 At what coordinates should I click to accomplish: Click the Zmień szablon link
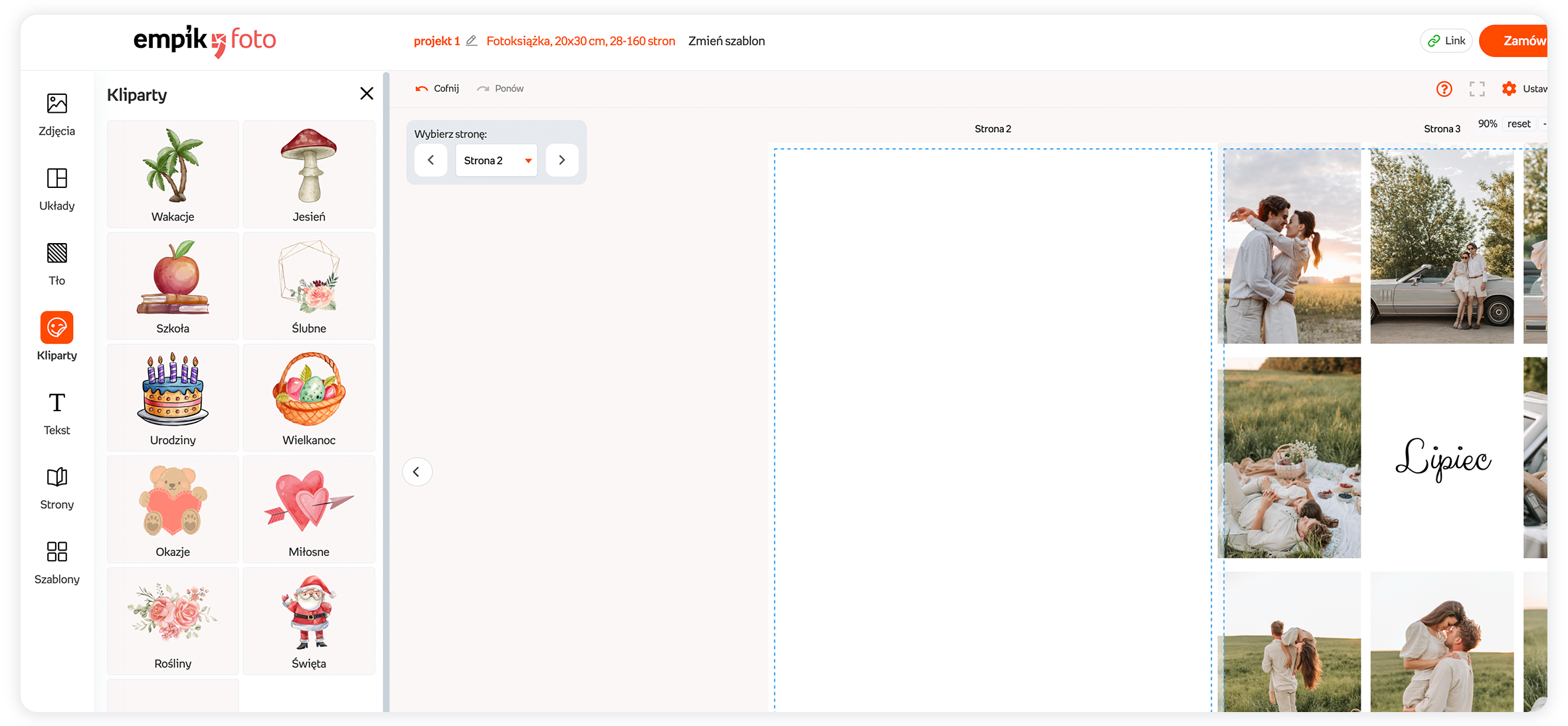[x=726, y=41]
